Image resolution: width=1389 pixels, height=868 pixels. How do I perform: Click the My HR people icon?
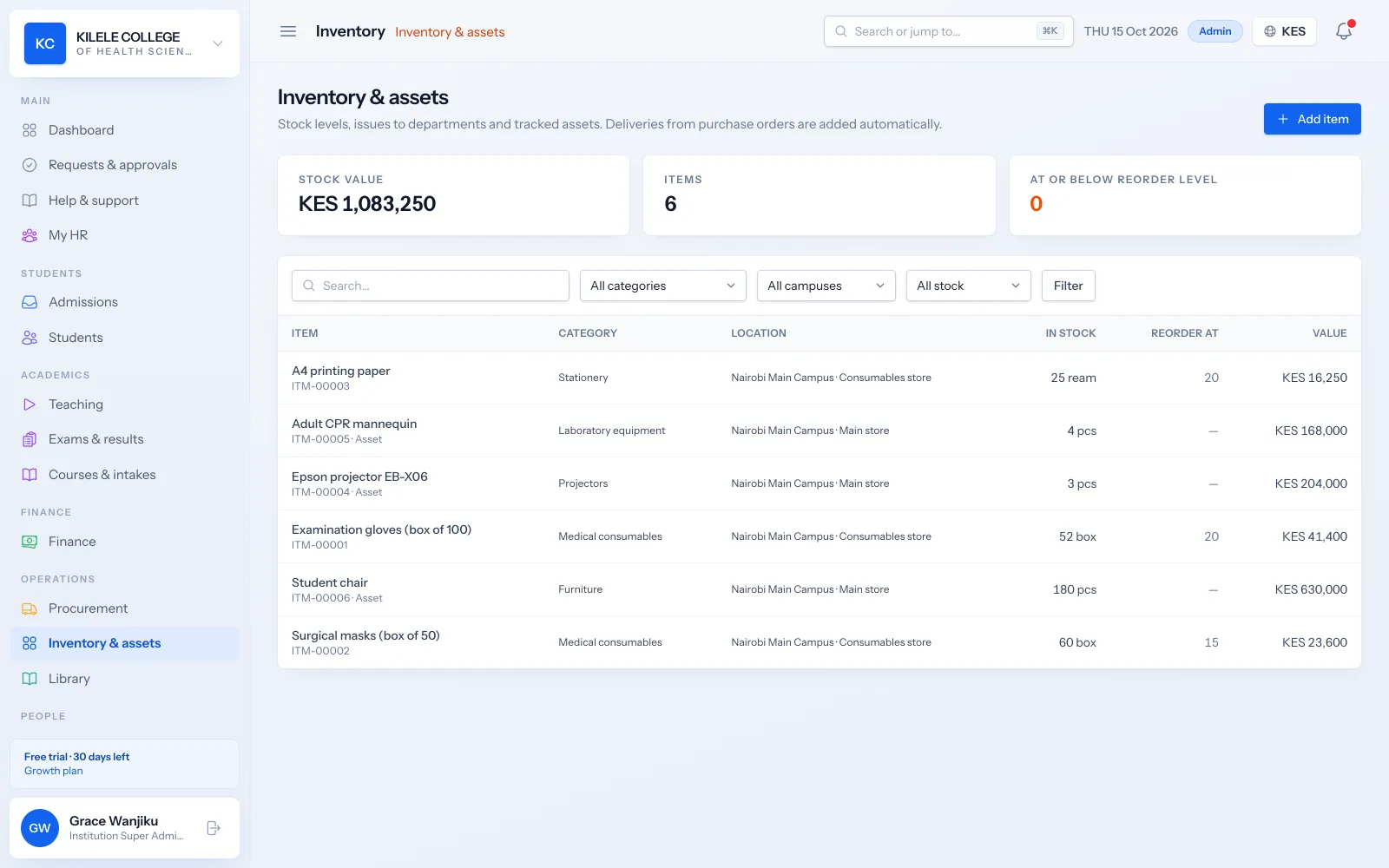point(30,235)
